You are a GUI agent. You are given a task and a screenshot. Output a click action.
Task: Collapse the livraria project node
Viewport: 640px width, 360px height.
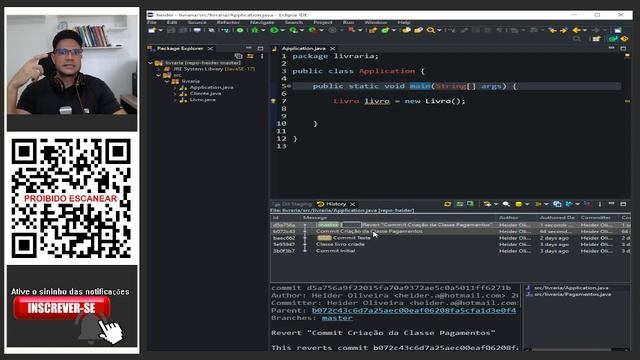point(151,63)
